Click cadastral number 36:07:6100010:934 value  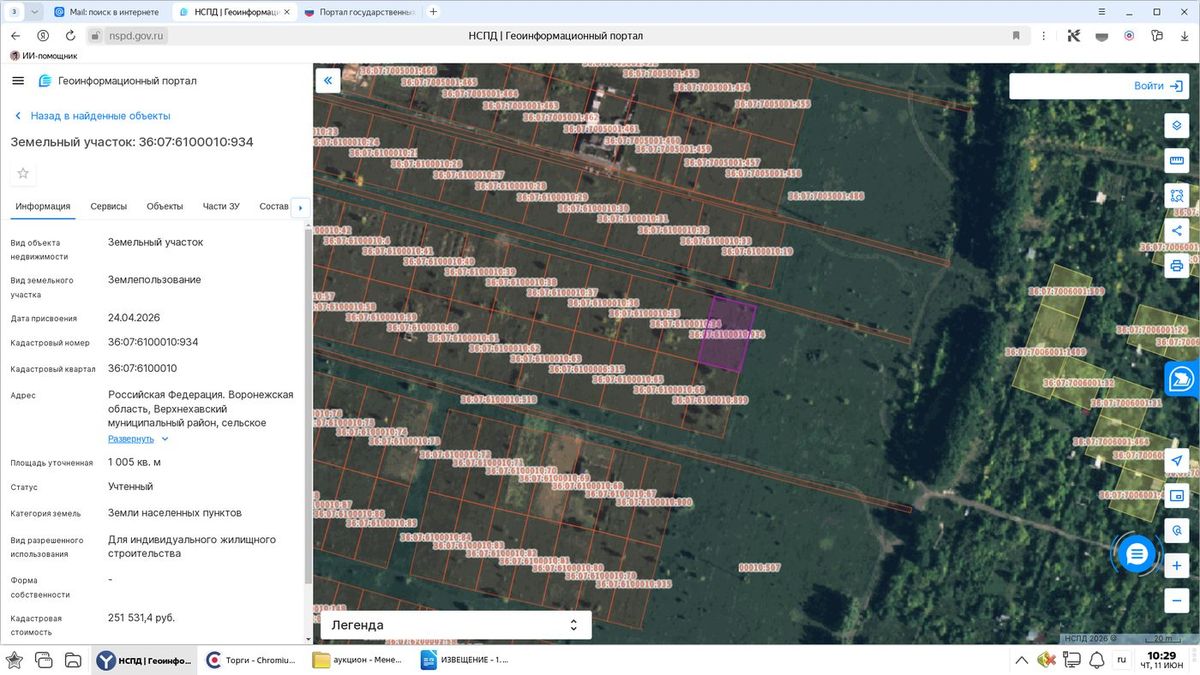click(153, 342)
